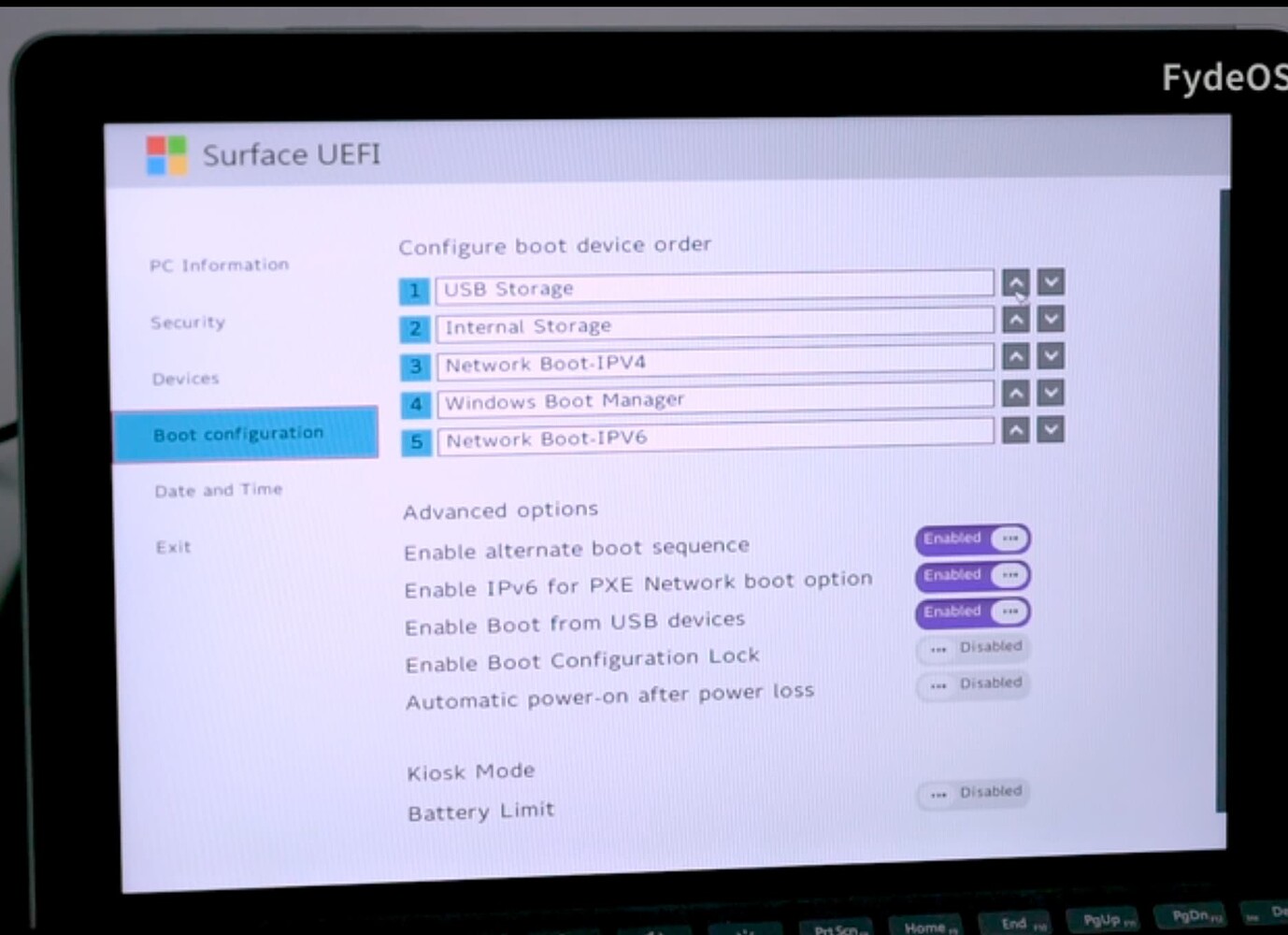Move Network Boot-IPV4 up in boot order
Screen dimensions: 1288x935
pyautogui.click(x=1016, y=356)
